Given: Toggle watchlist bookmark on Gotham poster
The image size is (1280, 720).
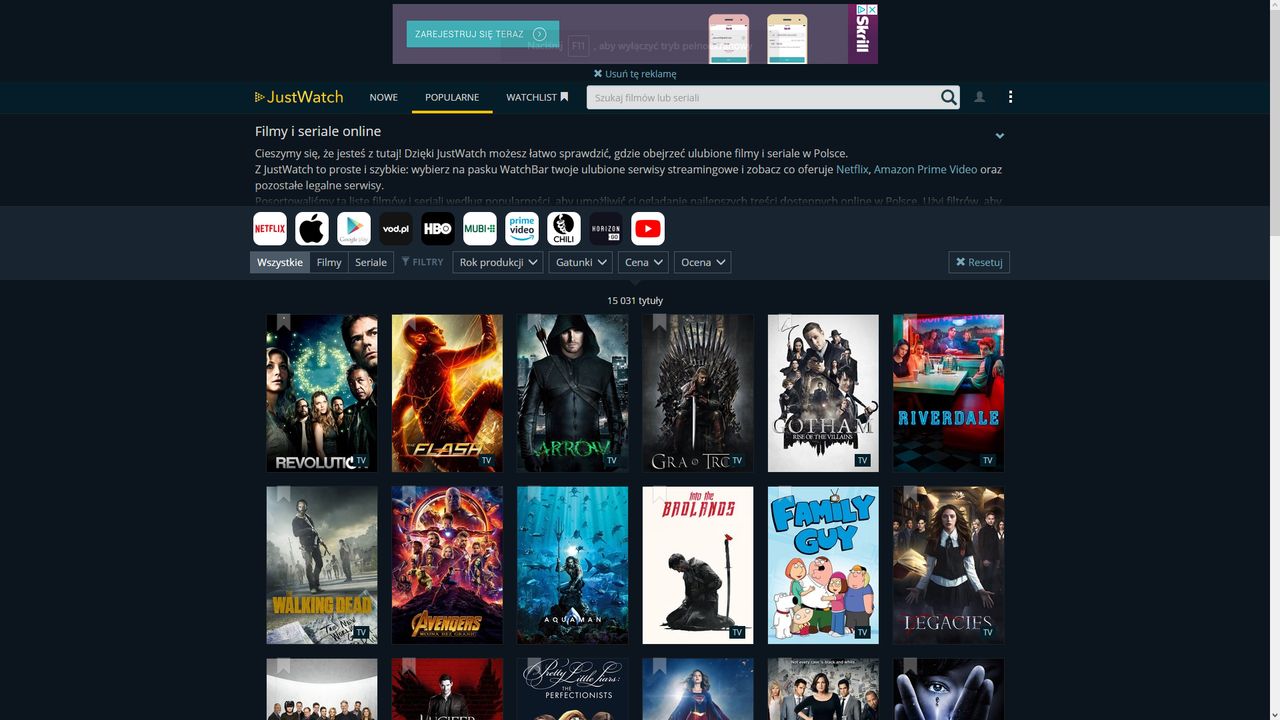Looking at the screenshot, I should (784, 323).
